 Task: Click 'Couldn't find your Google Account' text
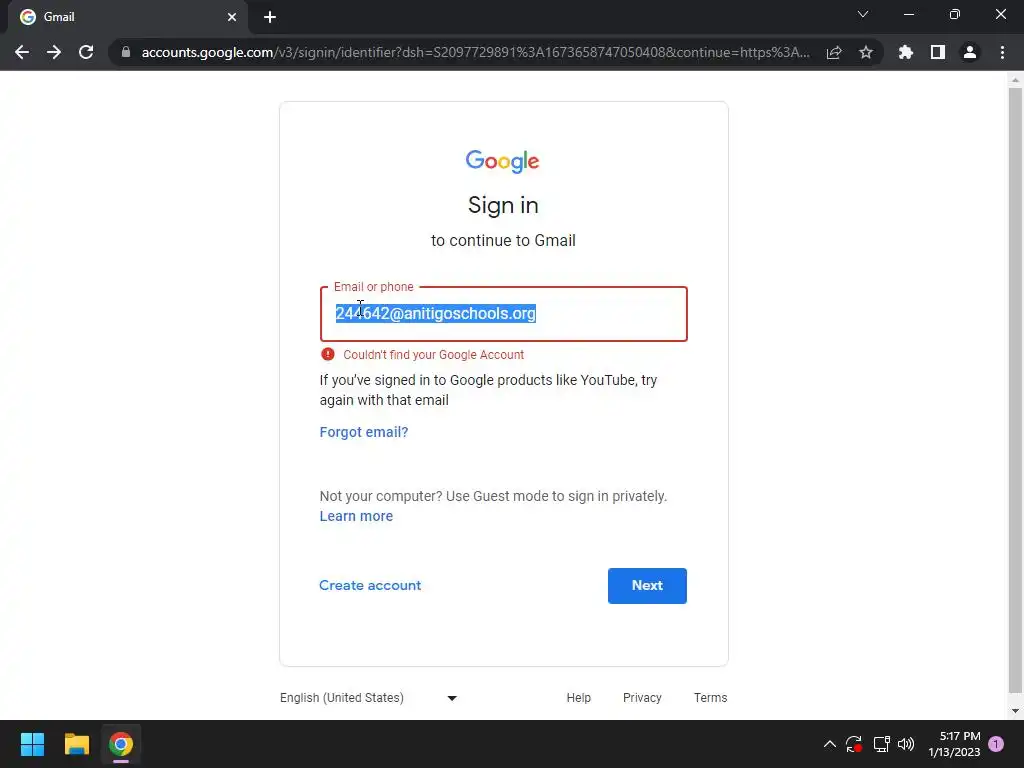(434, 355)
